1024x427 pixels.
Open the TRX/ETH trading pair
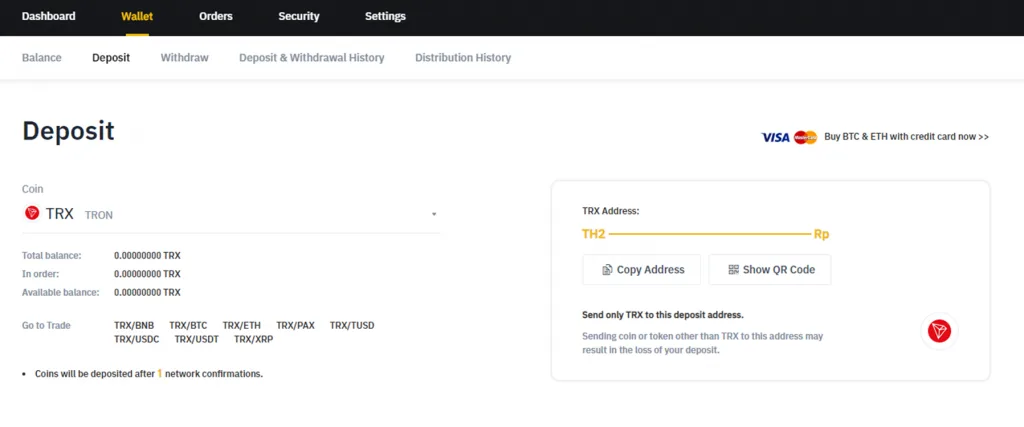pyautogui.click(x=242, y=325)
